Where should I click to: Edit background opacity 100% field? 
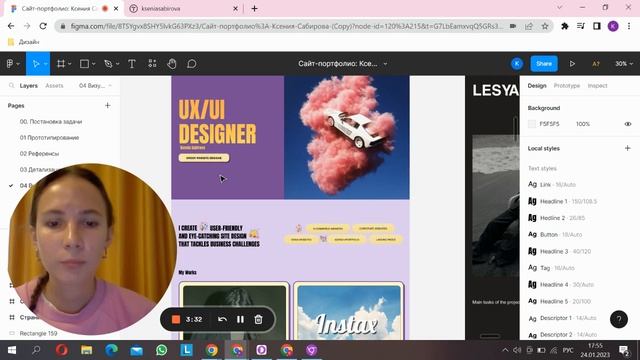583,124
